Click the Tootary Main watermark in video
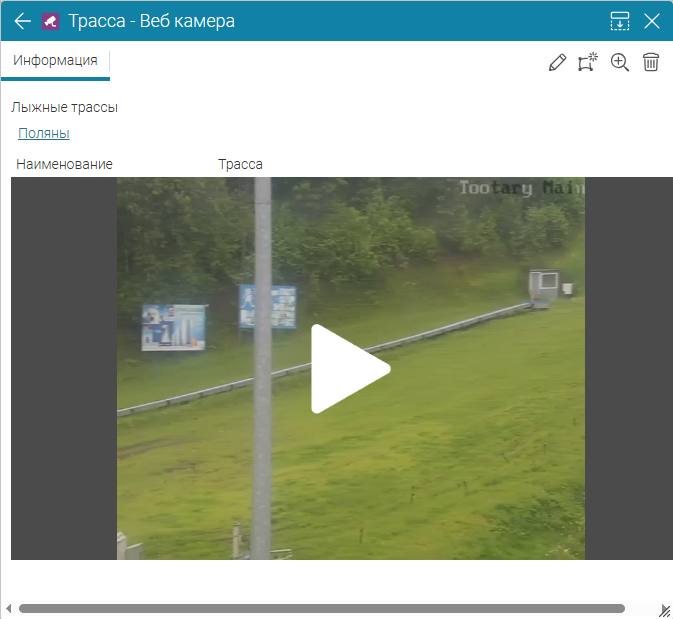This screenshot has width=673, height=619. coord(520,188)
